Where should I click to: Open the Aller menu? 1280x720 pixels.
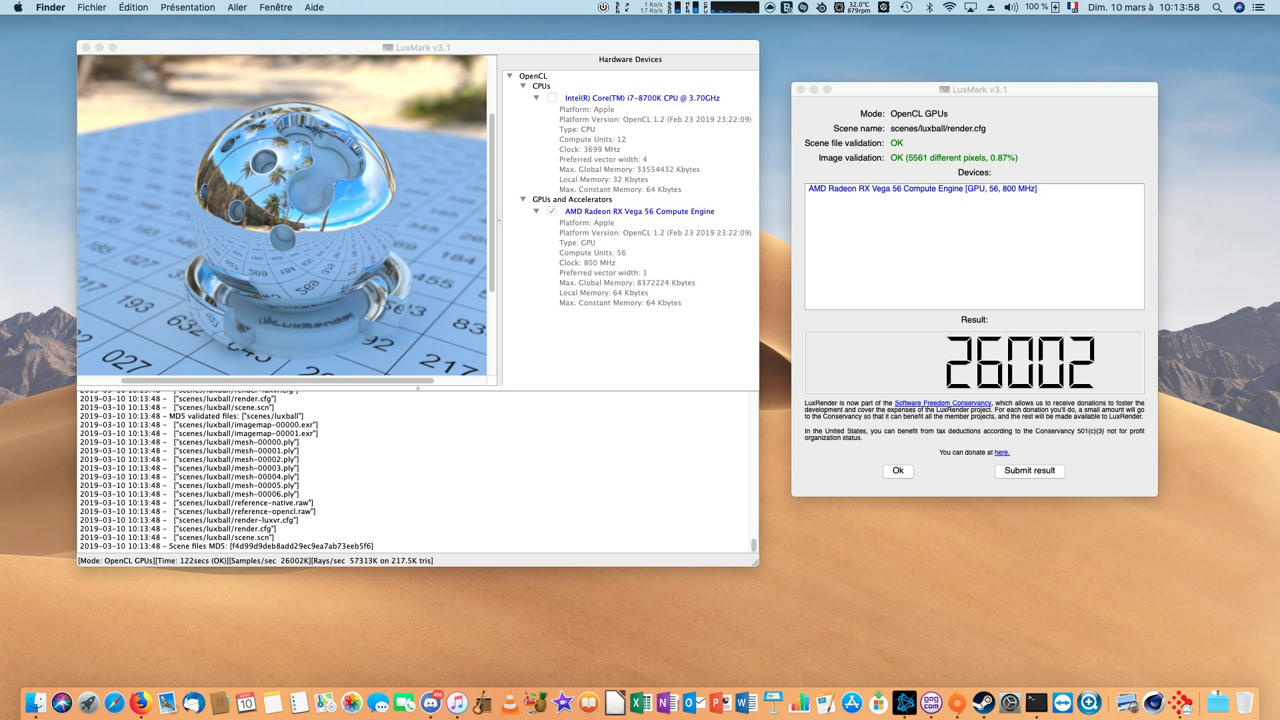(x=237, y=7)
